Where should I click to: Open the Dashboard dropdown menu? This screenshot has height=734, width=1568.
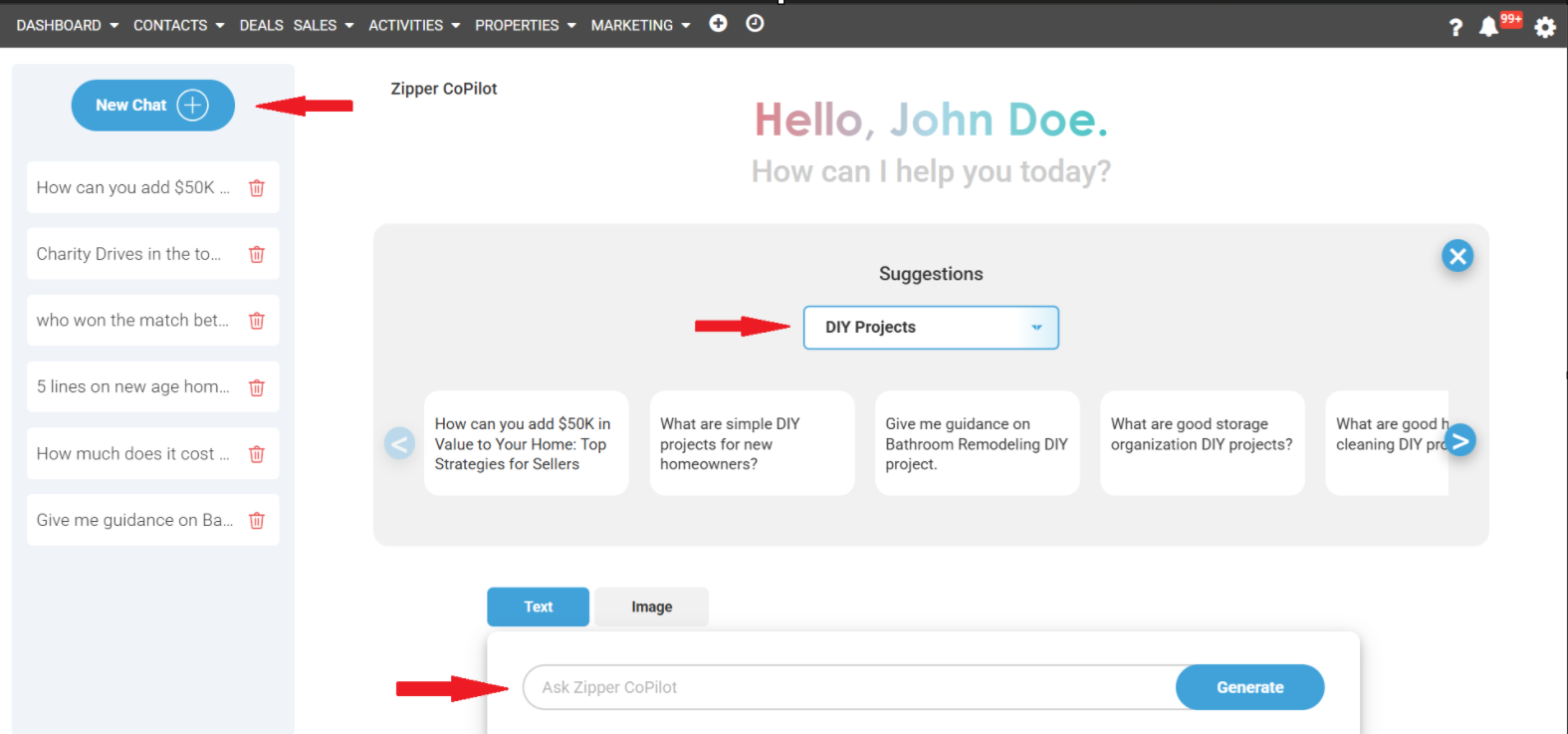coord(67,25)
